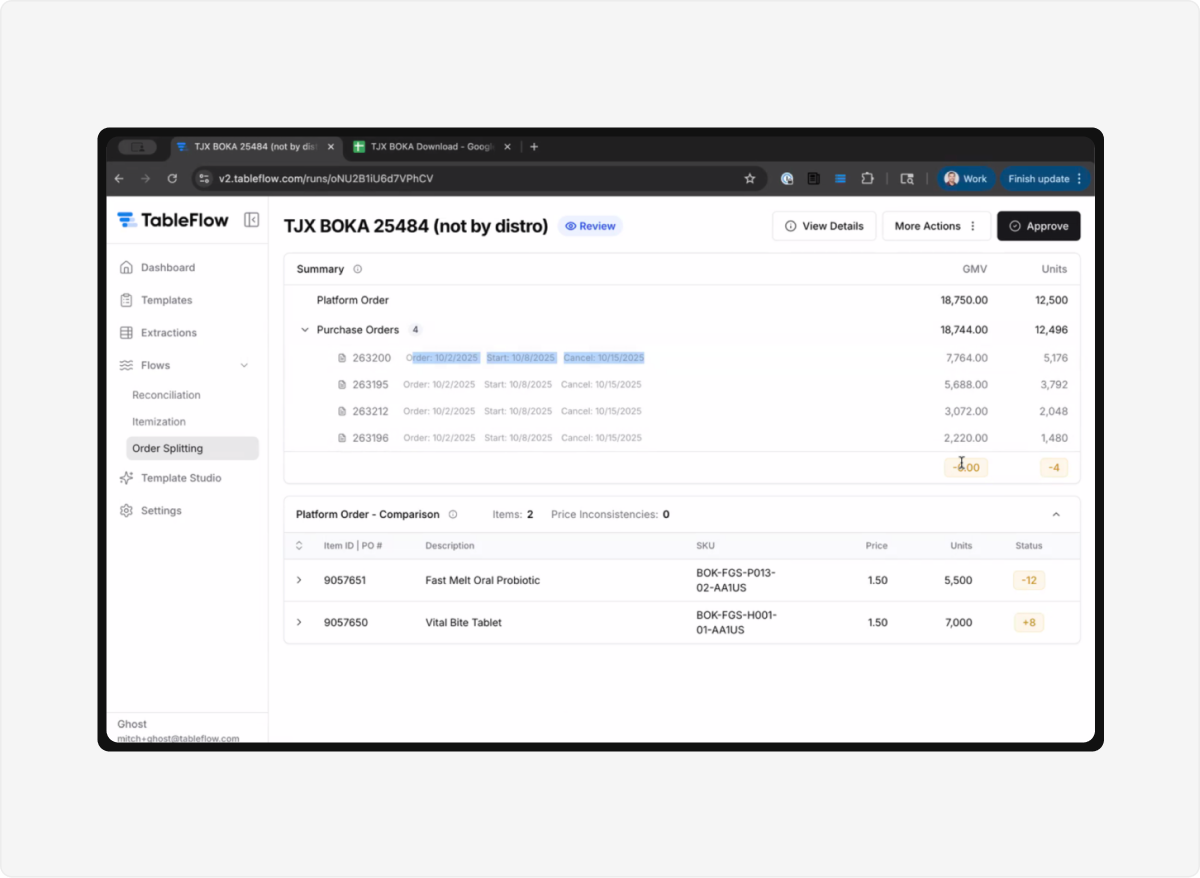The height and width of the screenshot is (878, 1200).
Task: Click the SKU column header
Action: tap(705, 546)
